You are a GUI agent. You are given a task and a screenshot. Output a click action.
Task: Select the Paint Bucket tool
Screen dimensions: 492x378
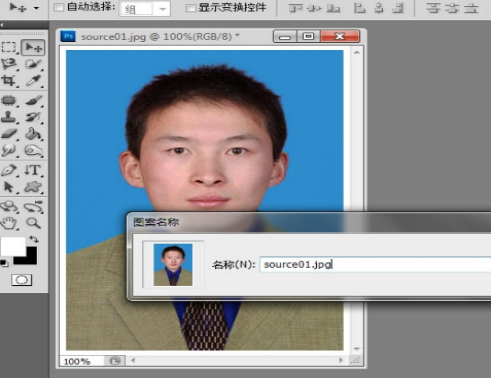33,134
